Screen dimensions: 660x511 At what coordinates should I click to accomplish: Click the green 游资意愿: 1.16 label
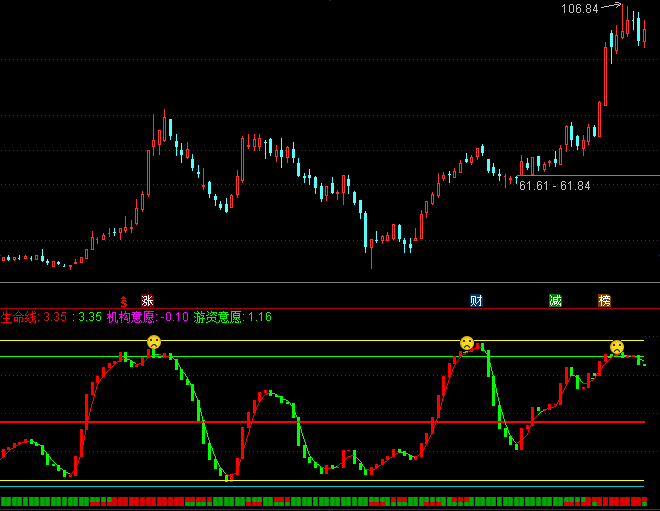coord(233,317)
